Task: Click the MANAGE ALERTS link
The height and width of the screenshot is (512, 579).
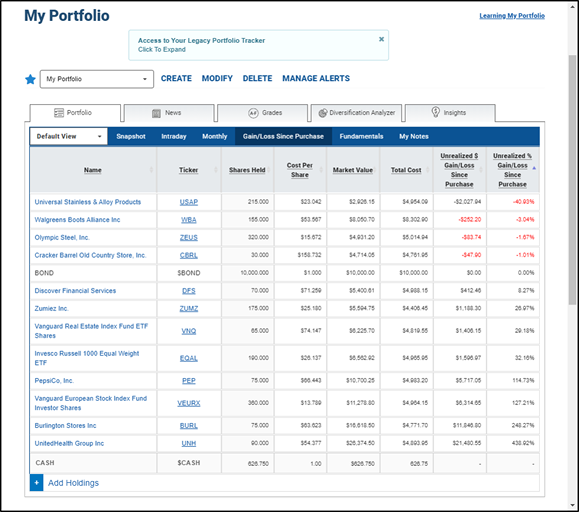Action: point(316,78)
